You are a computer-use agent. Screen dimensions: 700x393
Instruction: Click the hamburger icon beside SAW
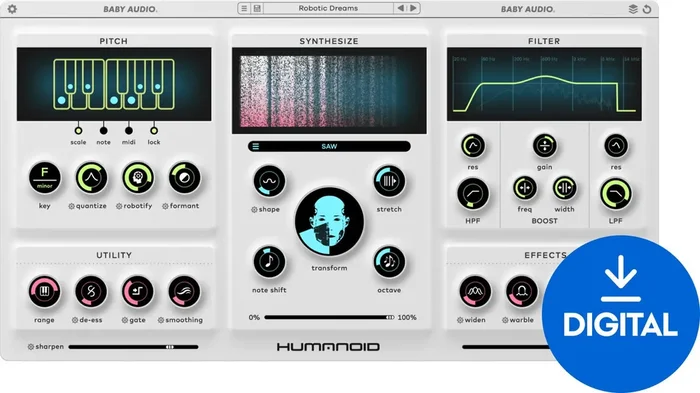click(256, 146)
